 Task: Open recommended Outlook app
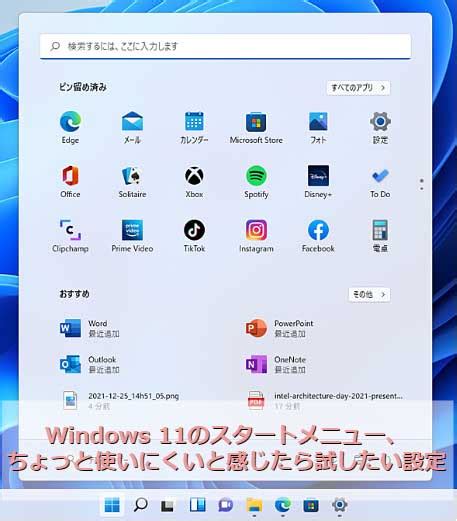click(x=90, y=364)
